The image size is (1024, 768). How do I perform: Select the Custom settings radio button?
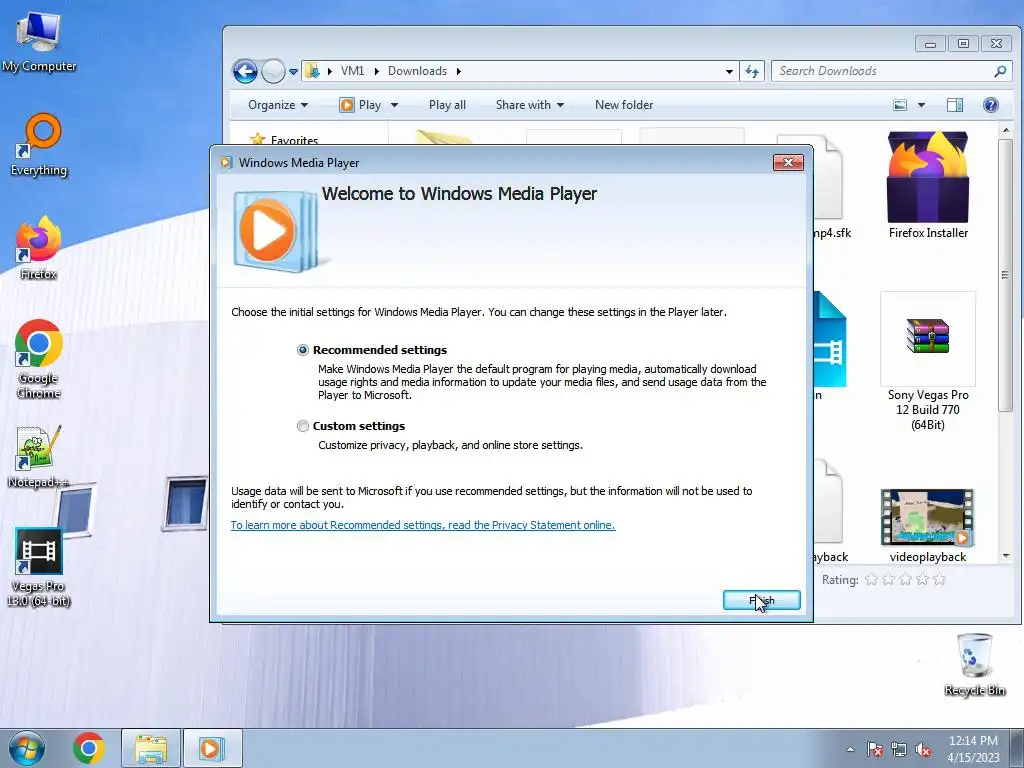[x=302, y=426]
